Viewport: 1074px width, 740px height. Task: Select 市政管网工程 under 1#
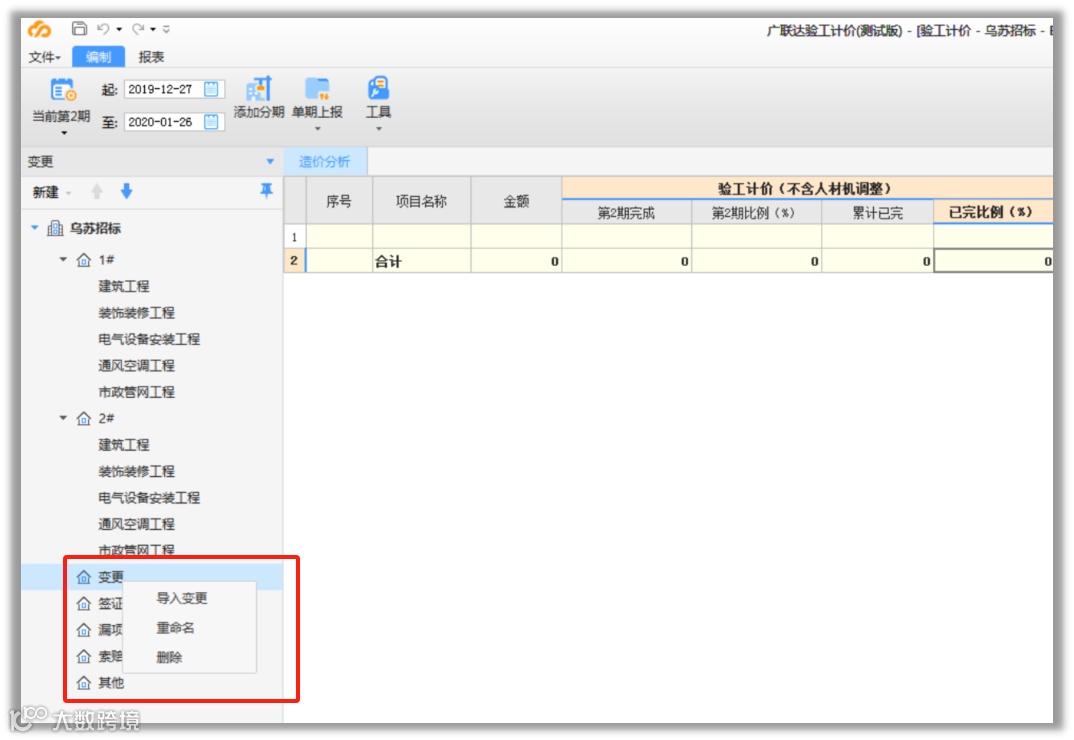coord(136,392)
